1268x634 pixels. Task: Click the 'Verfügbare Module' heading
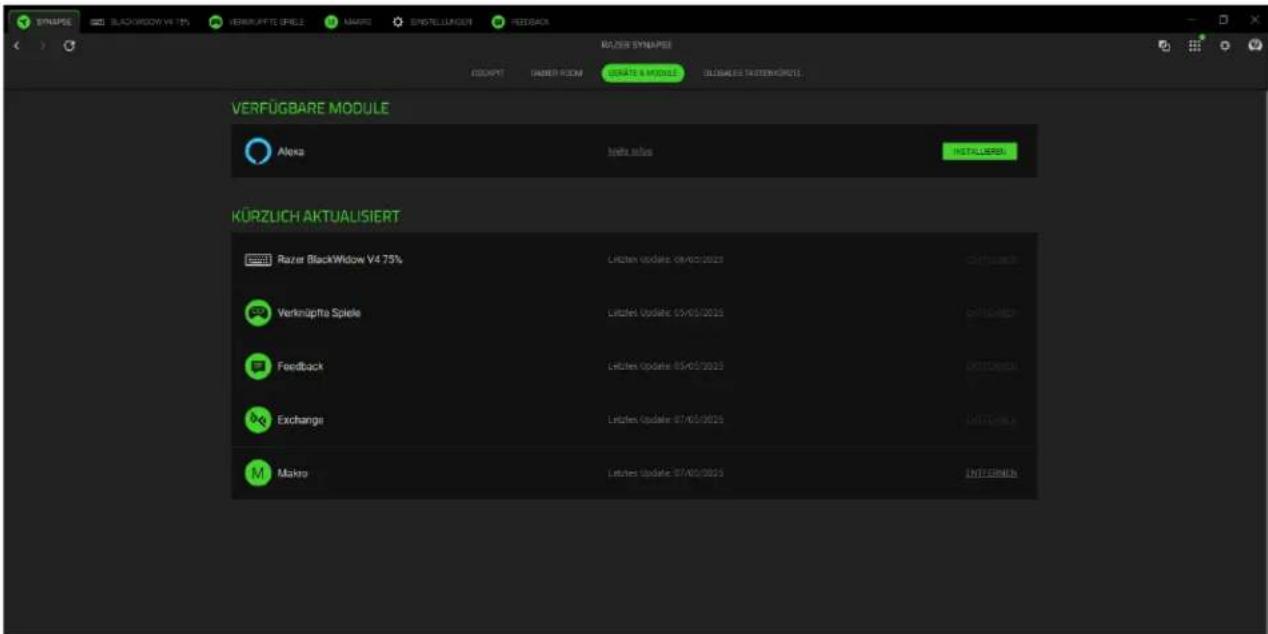(x=311, y=107)
